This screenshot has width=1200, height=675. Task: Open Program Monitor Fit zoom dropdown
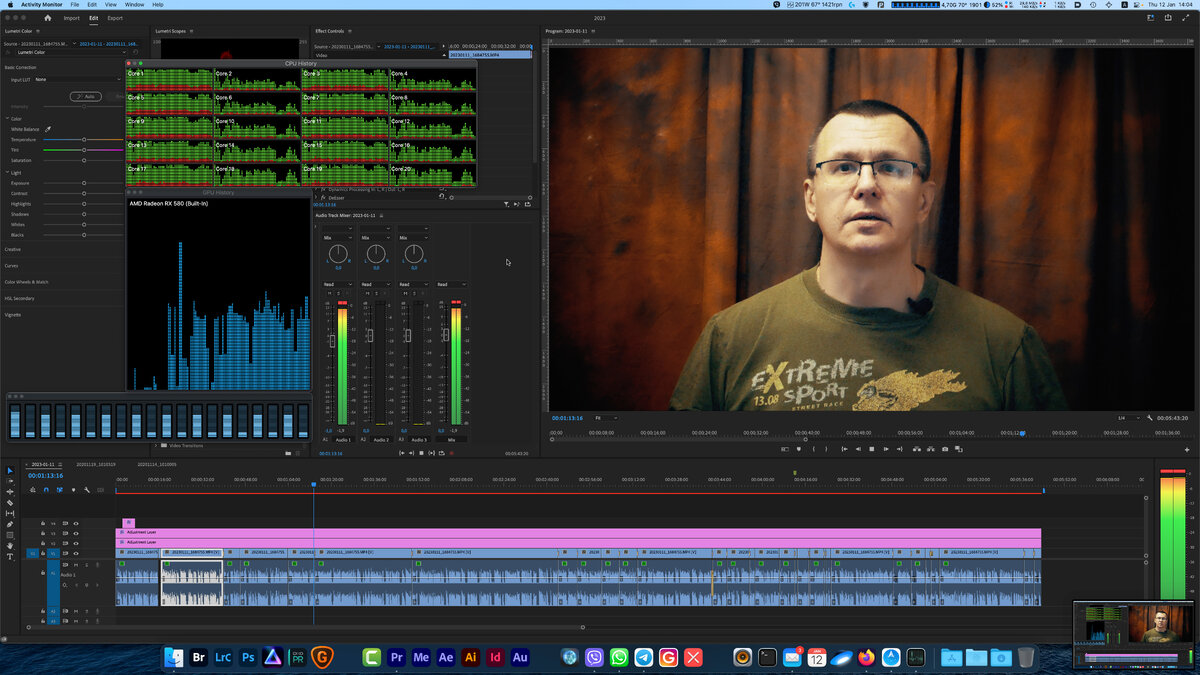(605, 418)
